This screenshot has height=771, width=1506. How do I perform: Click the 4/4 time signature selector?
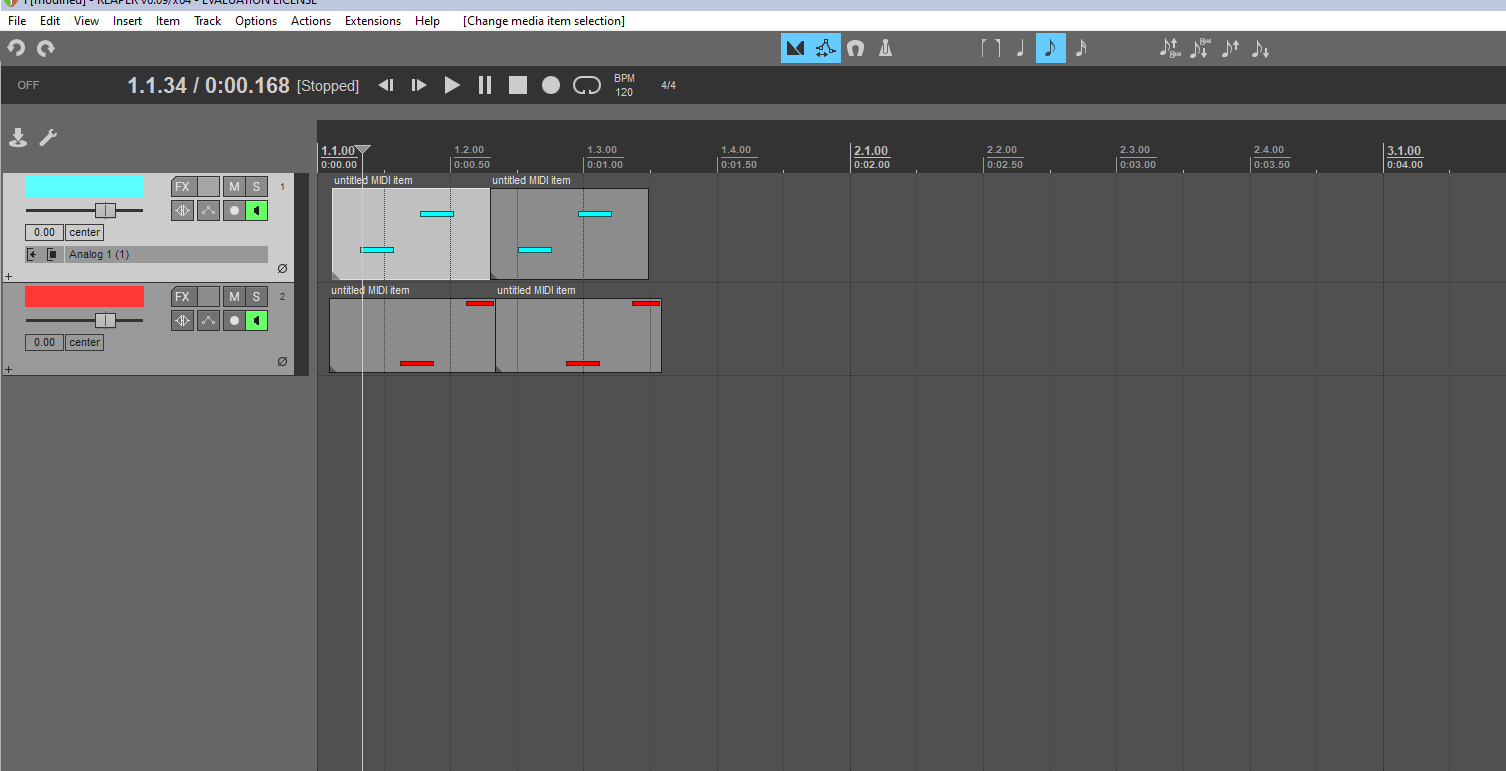pos(668,85)
